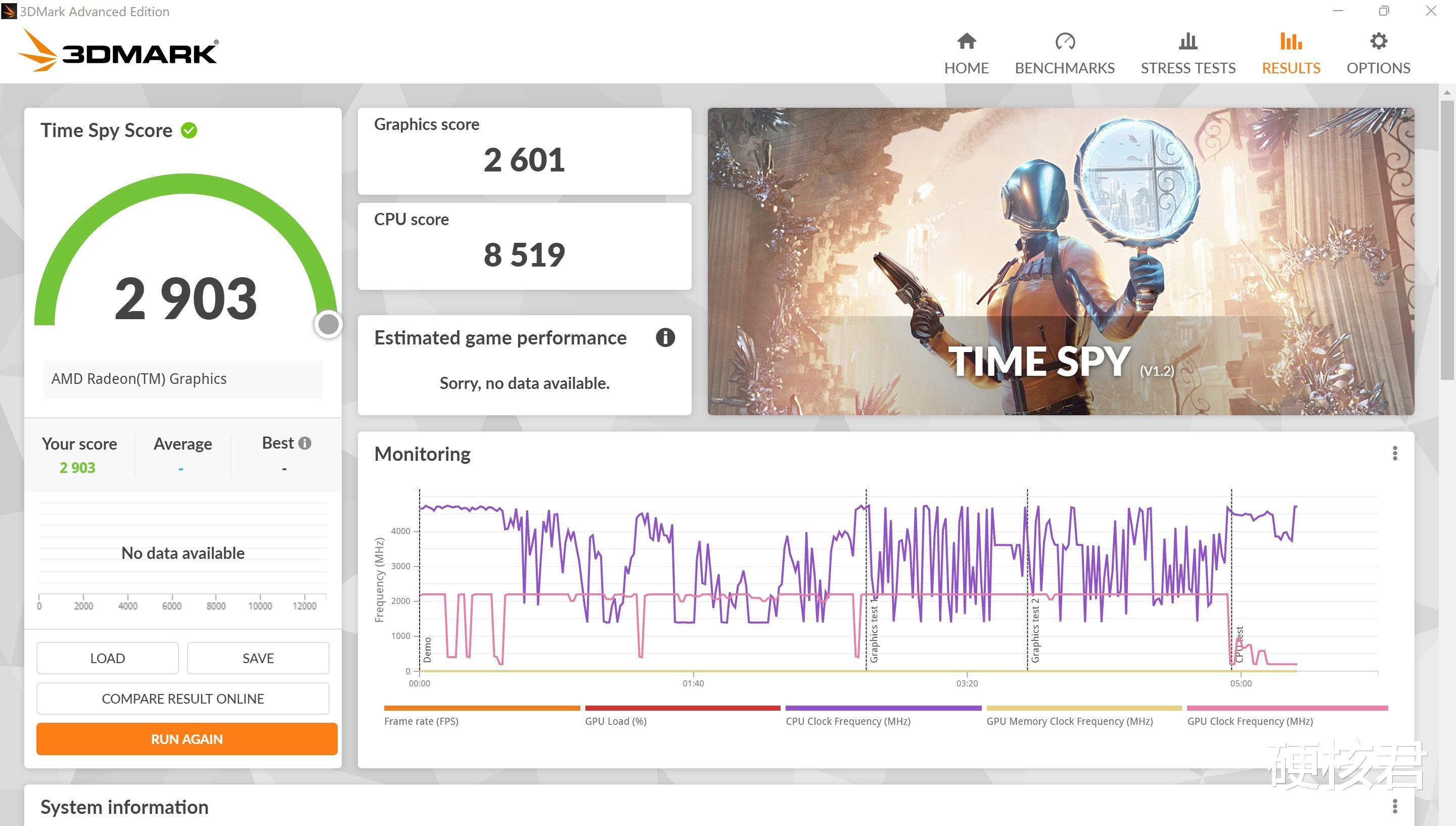Click the Time Spy banner image
The width and height of the screenshot is (1456, 826).
point(1060,261)
